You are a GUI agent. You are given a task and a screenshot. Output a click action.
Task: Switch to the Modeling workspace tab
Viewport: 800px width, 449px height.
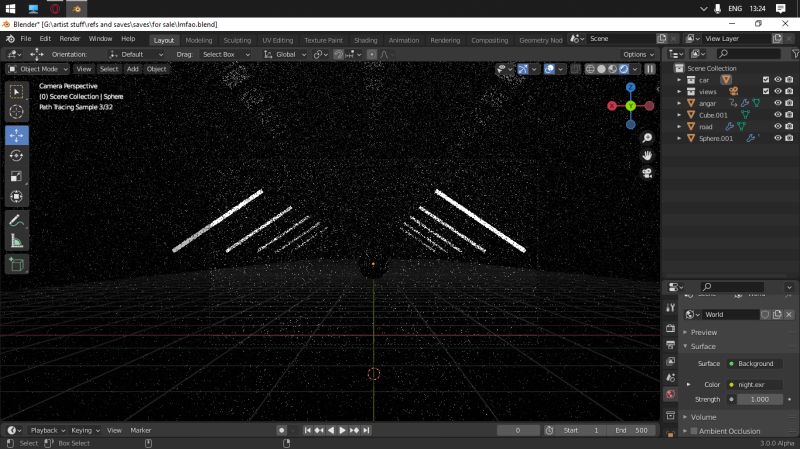click(x=198, y=40)
